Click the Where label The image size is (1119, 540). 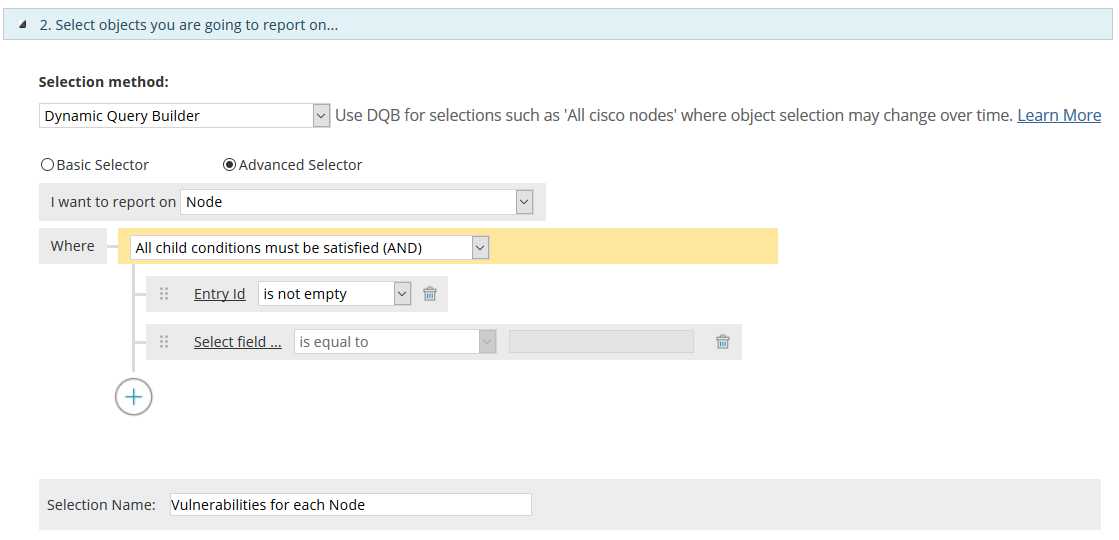73,246
